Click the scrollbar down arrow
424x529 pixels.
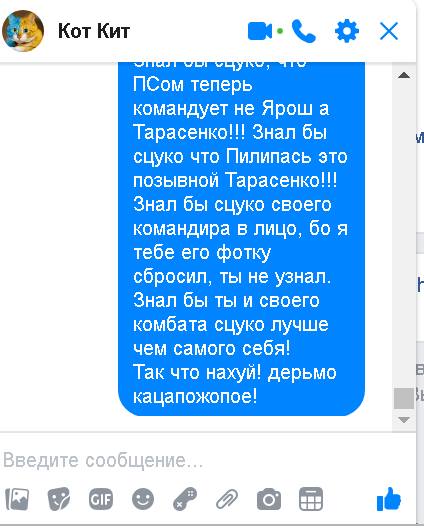point(404,420)
